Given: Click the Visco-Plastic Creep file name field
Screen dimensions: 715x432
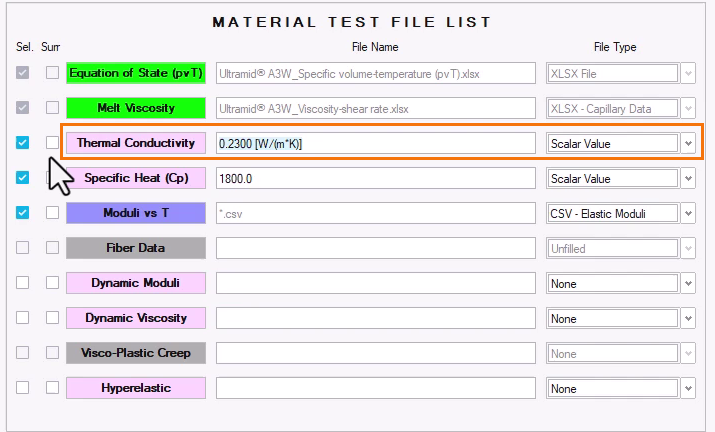Looking at the screenshot, I should click(376, 354).
